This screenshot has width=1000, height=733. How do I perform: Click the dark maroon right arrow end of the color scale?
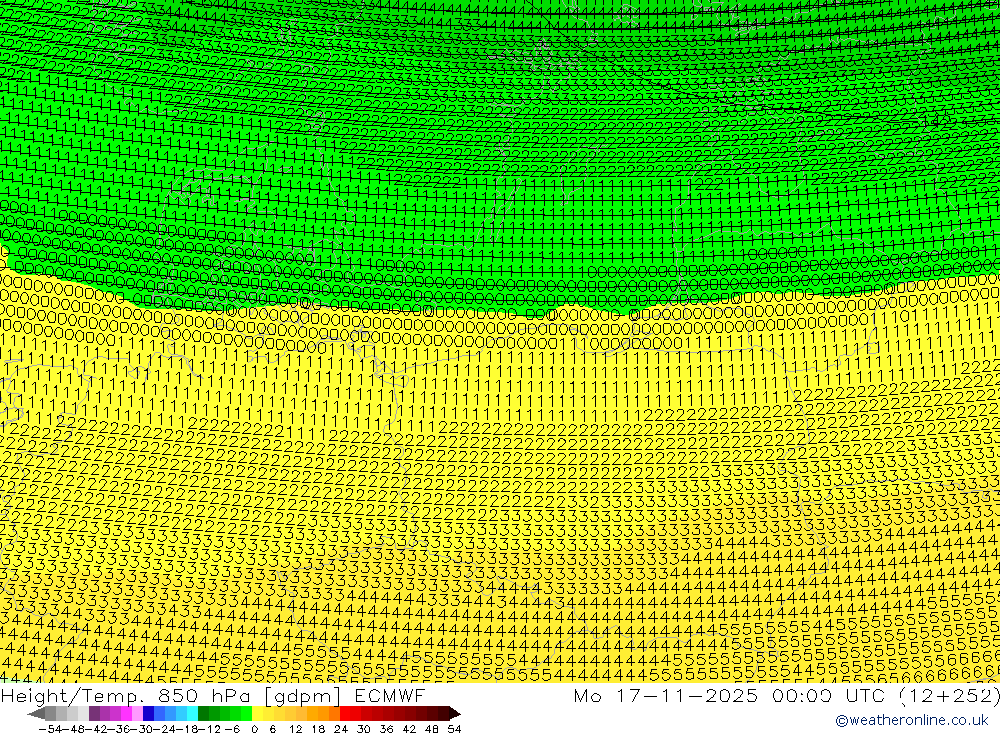tap(455, 713)
